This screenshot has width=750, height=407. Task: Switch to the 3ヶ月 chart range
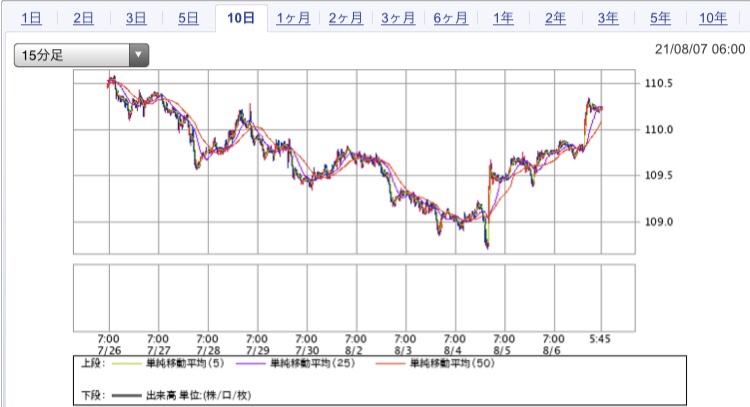398,19
